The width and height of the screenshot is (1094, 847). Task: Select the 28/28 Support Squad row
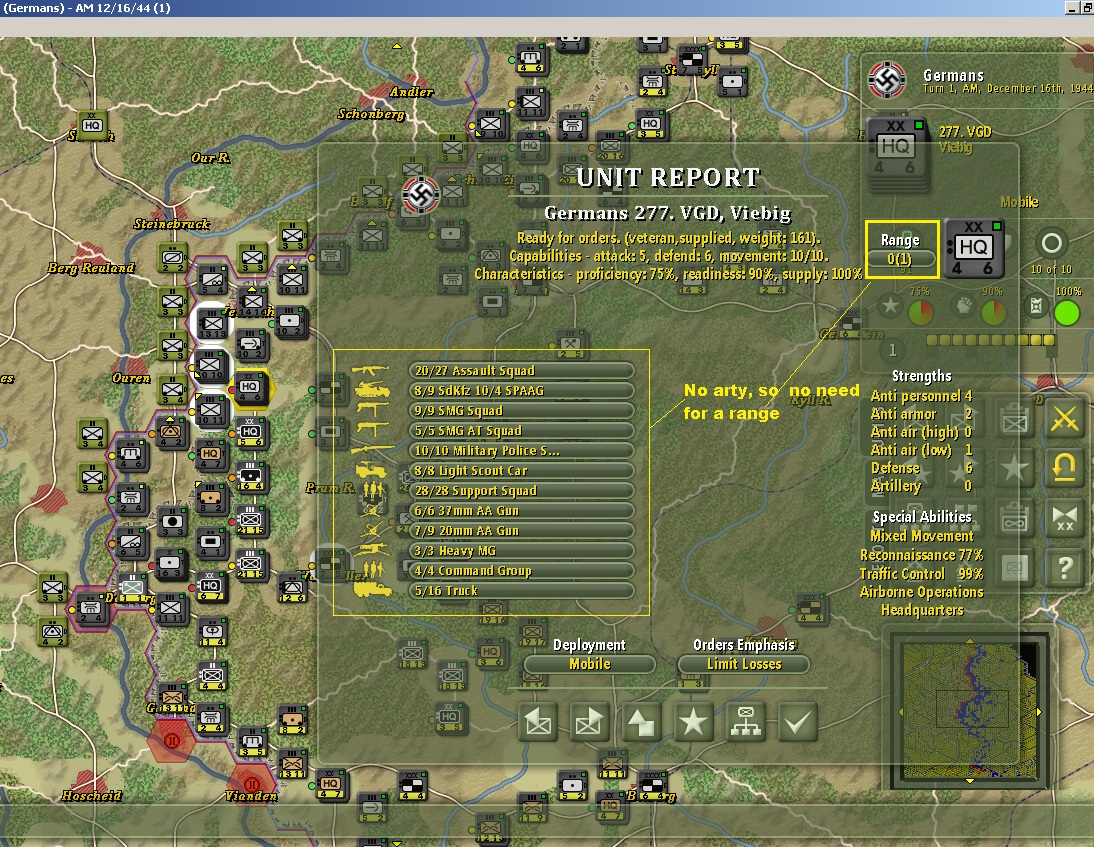coord(521,490)
